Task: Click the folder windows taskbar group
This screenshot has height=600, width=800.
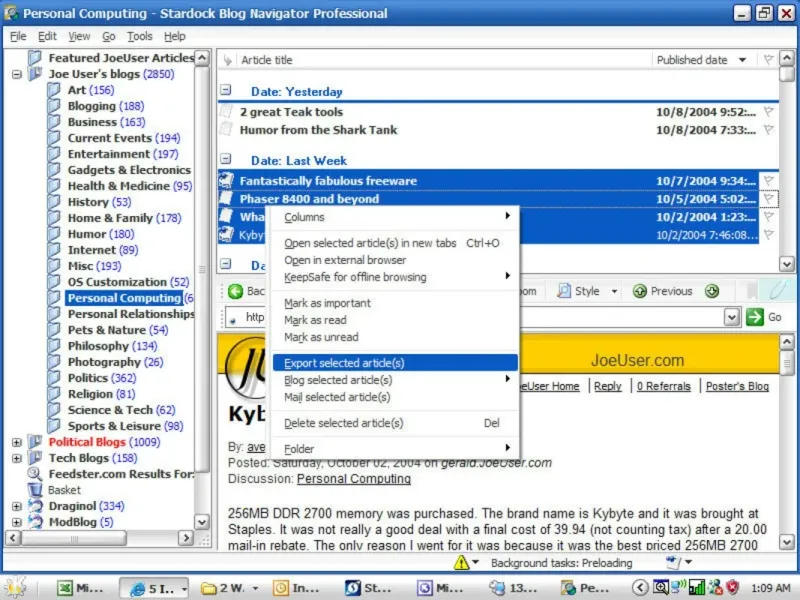Action: point(229,588)
